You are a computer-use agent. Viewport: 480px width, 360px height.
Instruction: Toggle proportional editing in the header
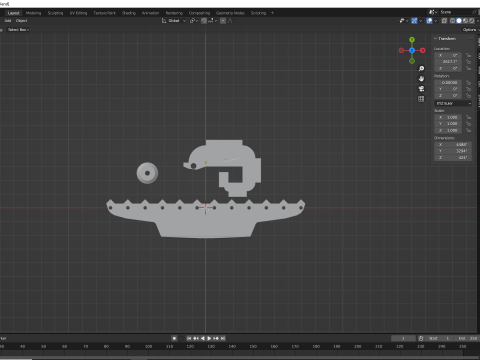(x=223, y=21)
